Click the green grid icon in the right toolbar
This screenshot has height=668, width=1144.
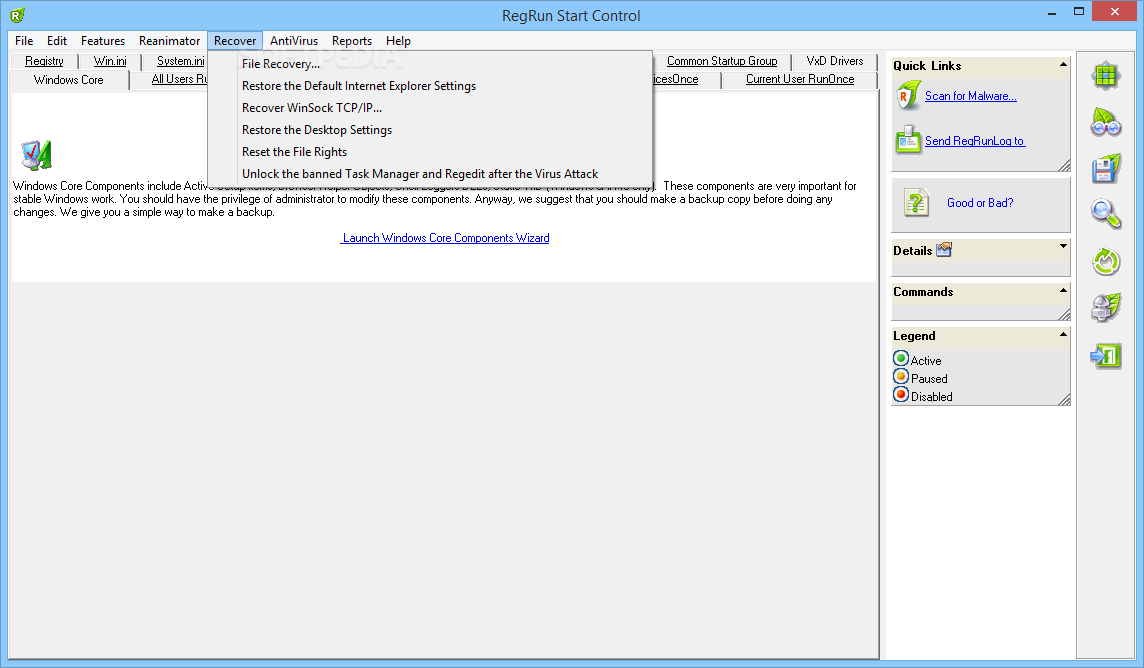coord(1106,75)
